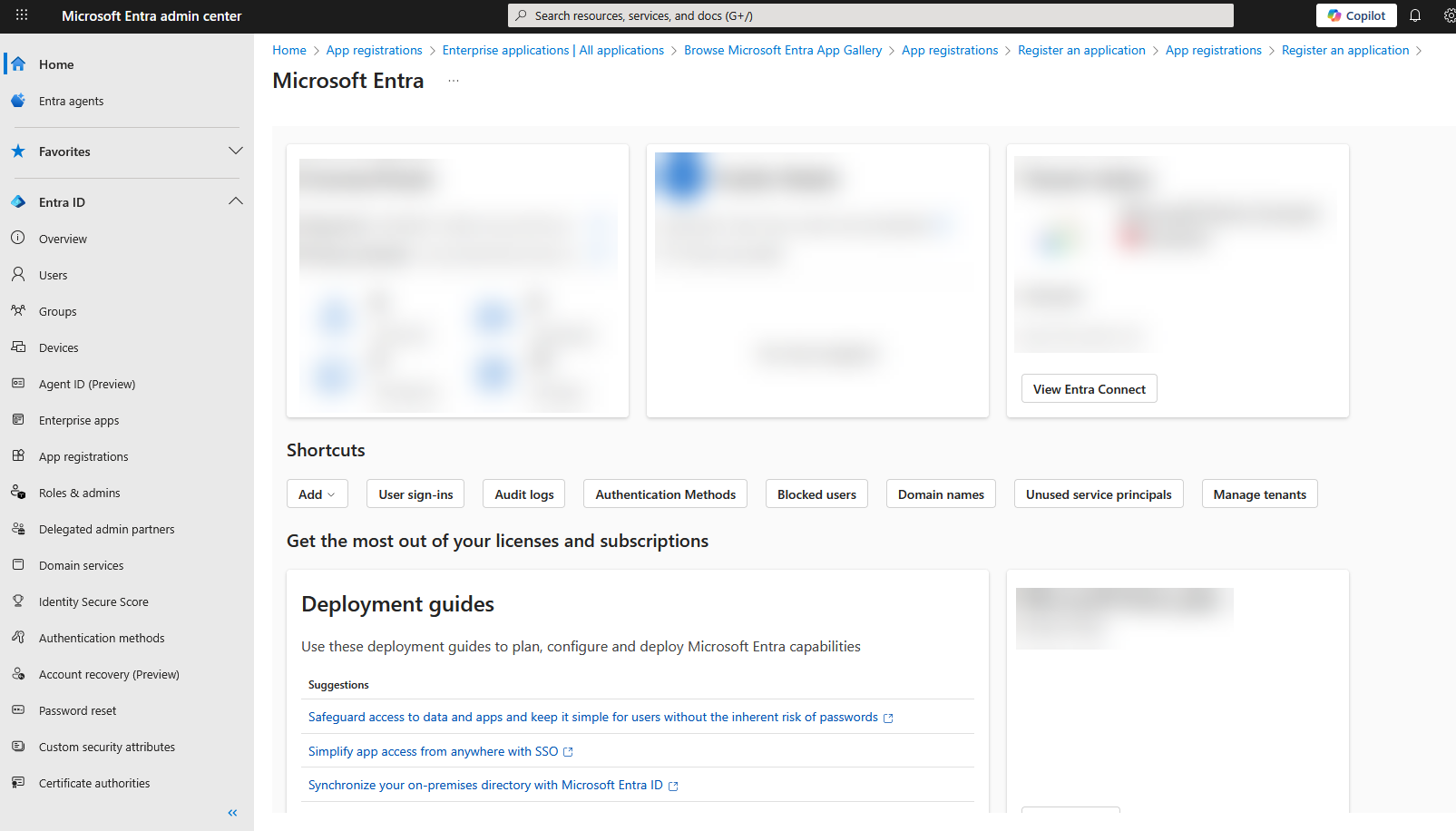Click the Devices icon in sidebar
Screen dimensions: 1456x831
click(x=18, y=347)
